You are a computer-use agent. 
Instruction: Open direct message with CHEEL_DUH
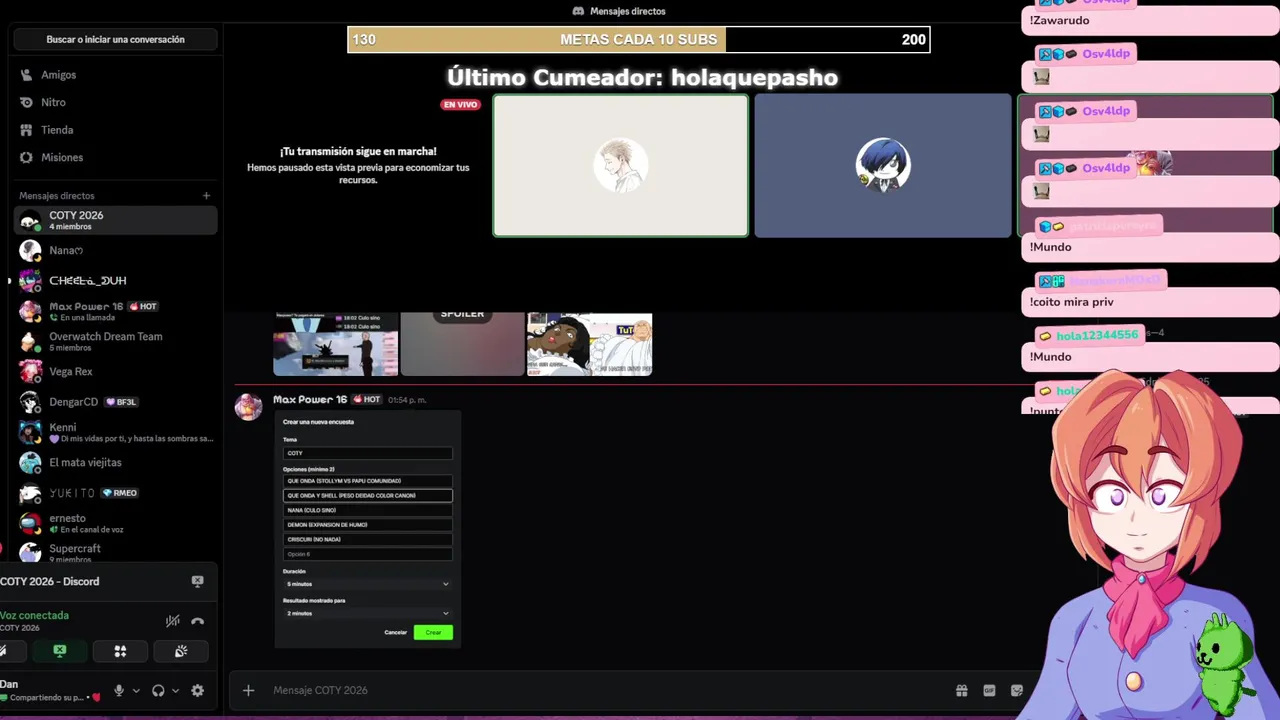coord(115,280)
